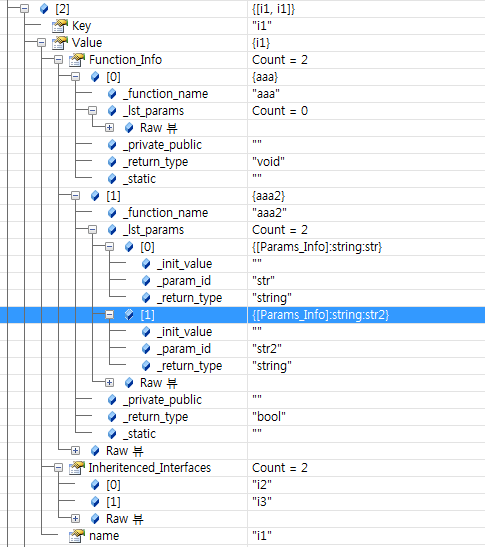Click the {[Params_Info]:string:str} value cell
Image resolution: width=485 pixels, height=547 pixels.
[x=317, y=247]
